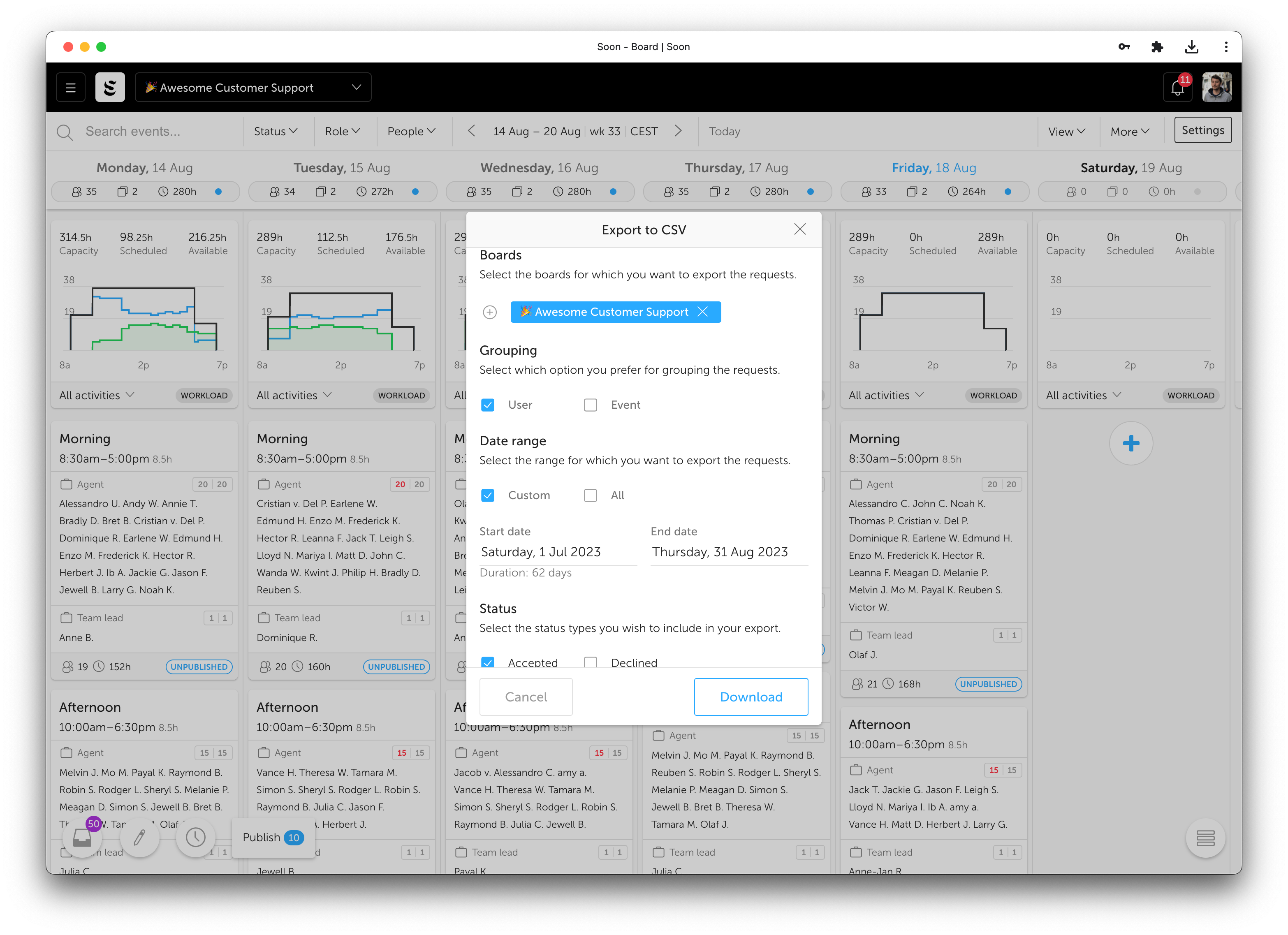The width and height of the screenshot is (1288, 935).
Task: Click the Soon logo icon
Action: (110, 88)
